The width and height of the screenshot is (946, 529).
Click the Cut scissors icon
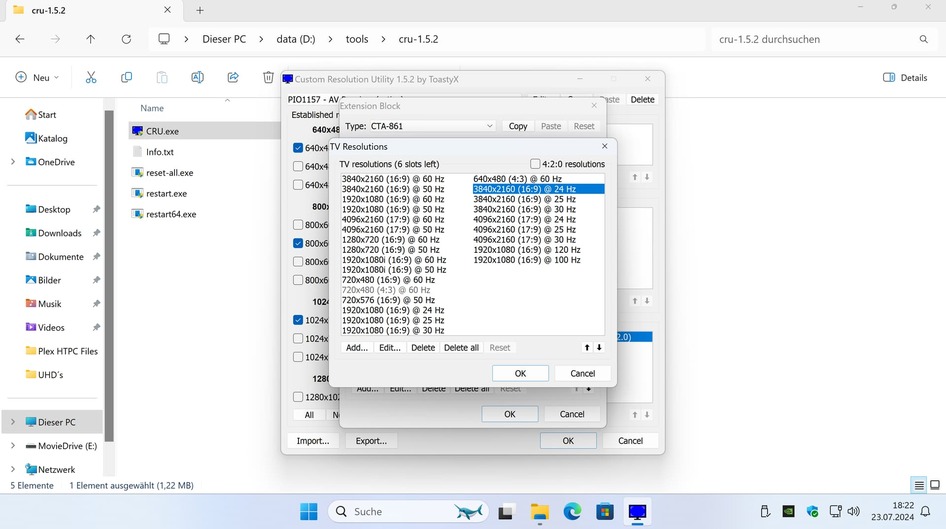point(91,77)
